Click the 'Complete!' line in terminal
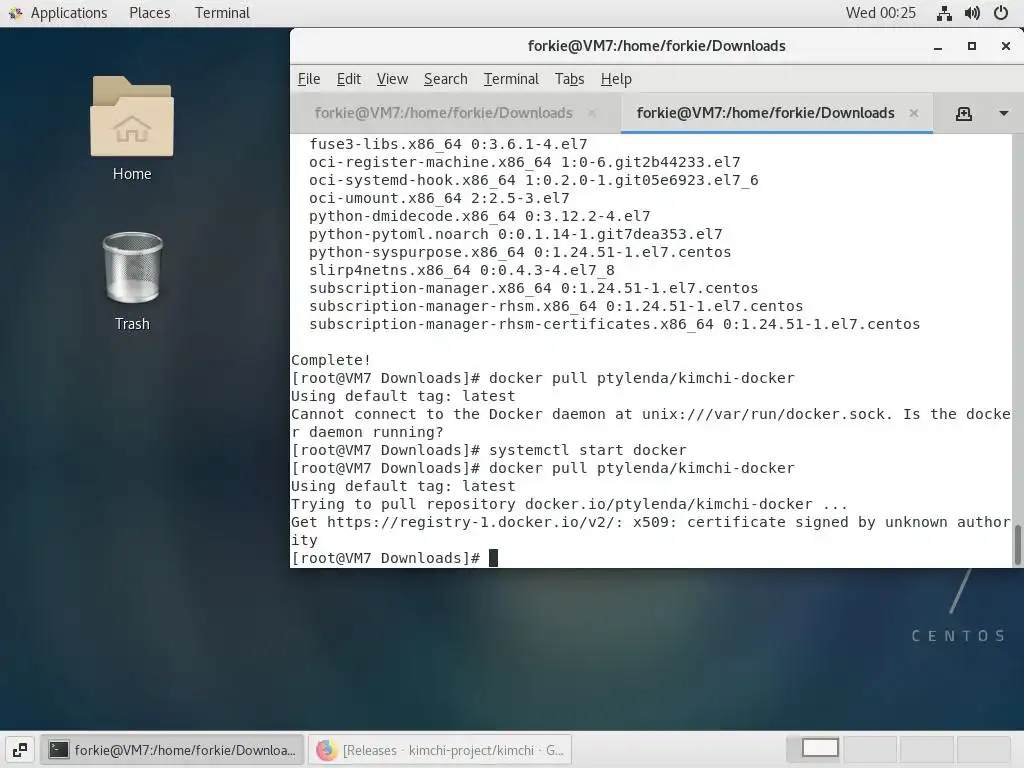Image resolution: width=1024 pixels, height=768 pixels. tap(331, 360)
